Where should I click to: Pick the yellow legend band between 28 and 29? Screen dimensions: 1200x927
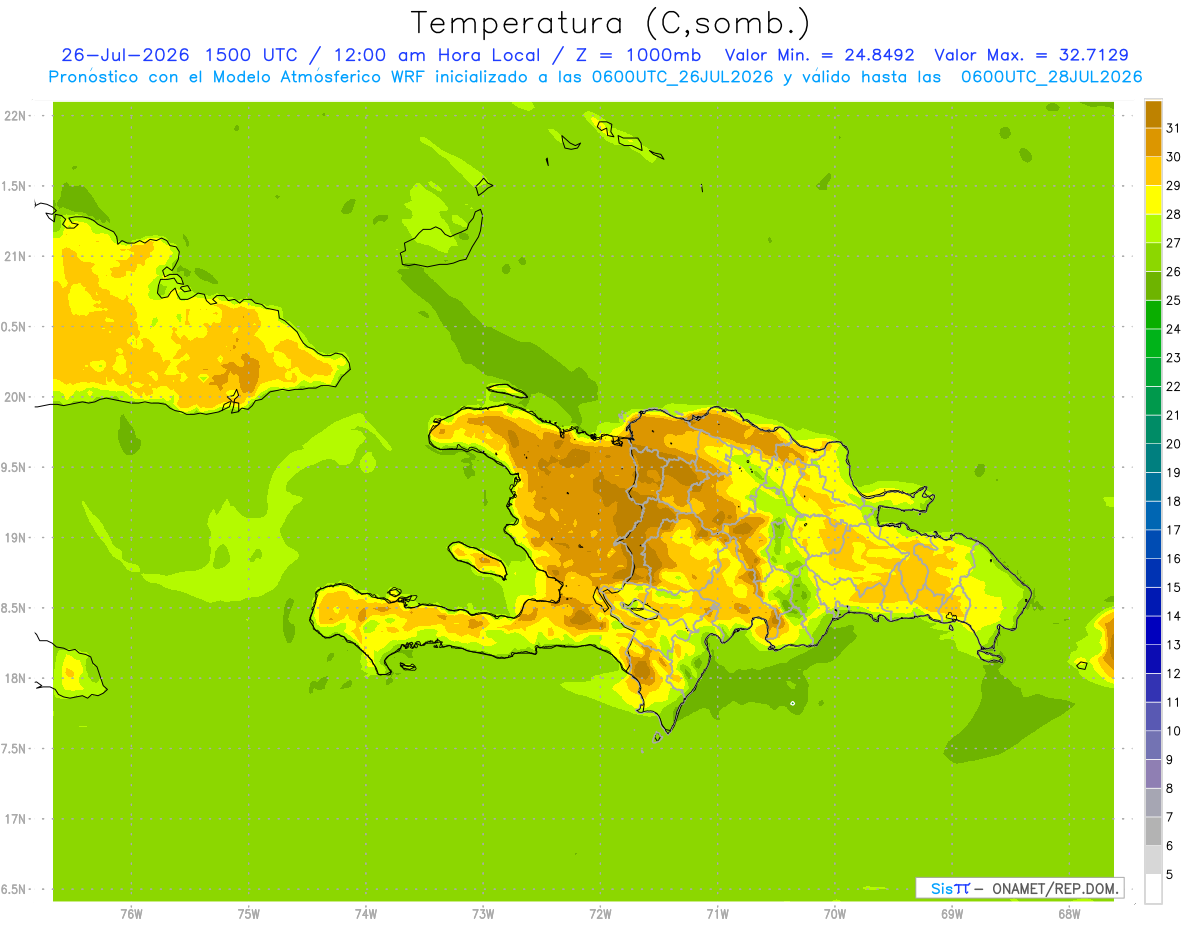pos(1153,200)
